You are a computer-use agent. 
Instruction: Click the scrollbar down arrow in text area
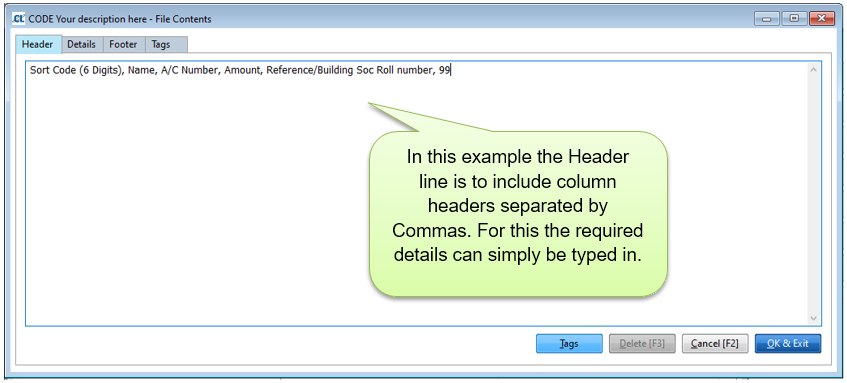[x=813, y=319]
